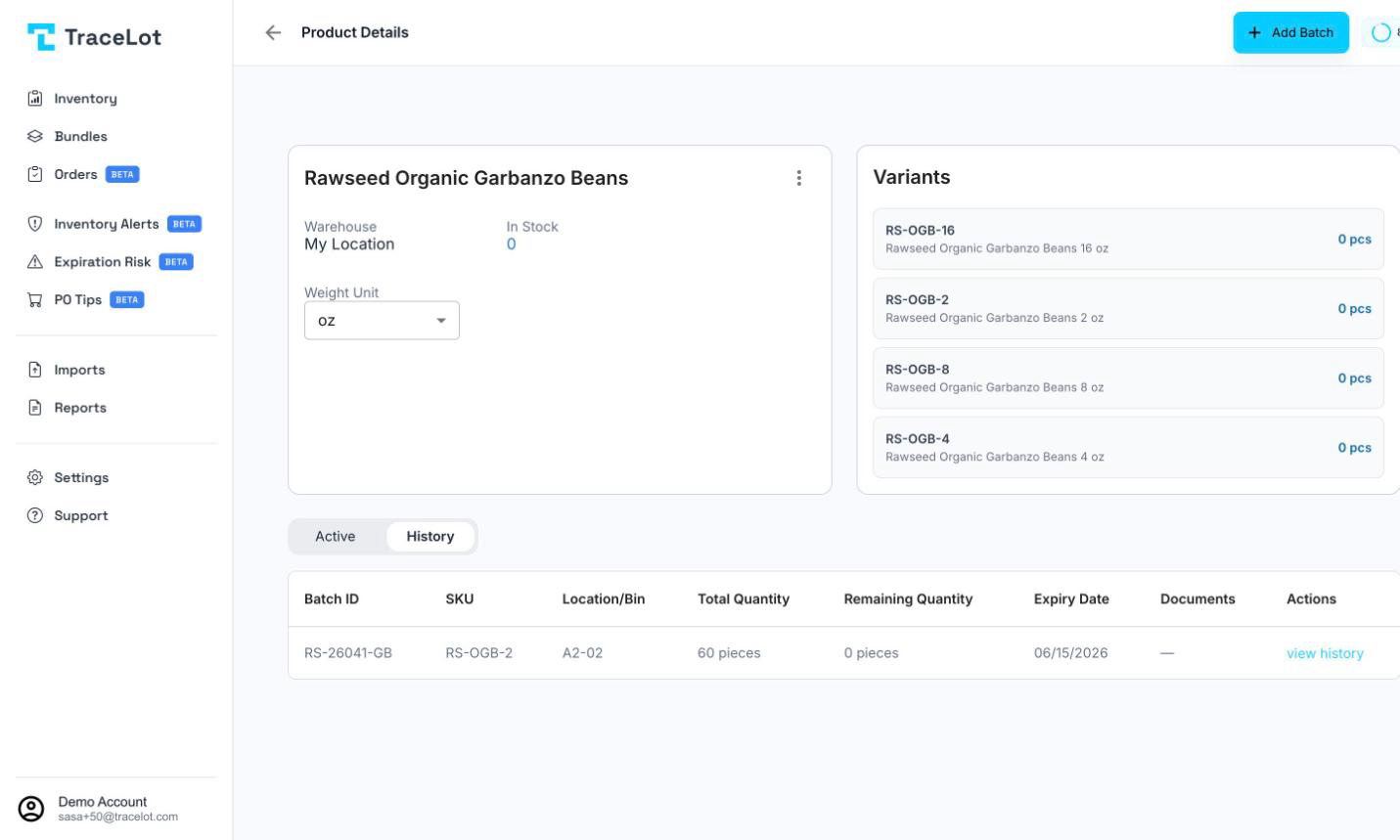Click the 60 pieces quantity cell

(x=729, y=653)
